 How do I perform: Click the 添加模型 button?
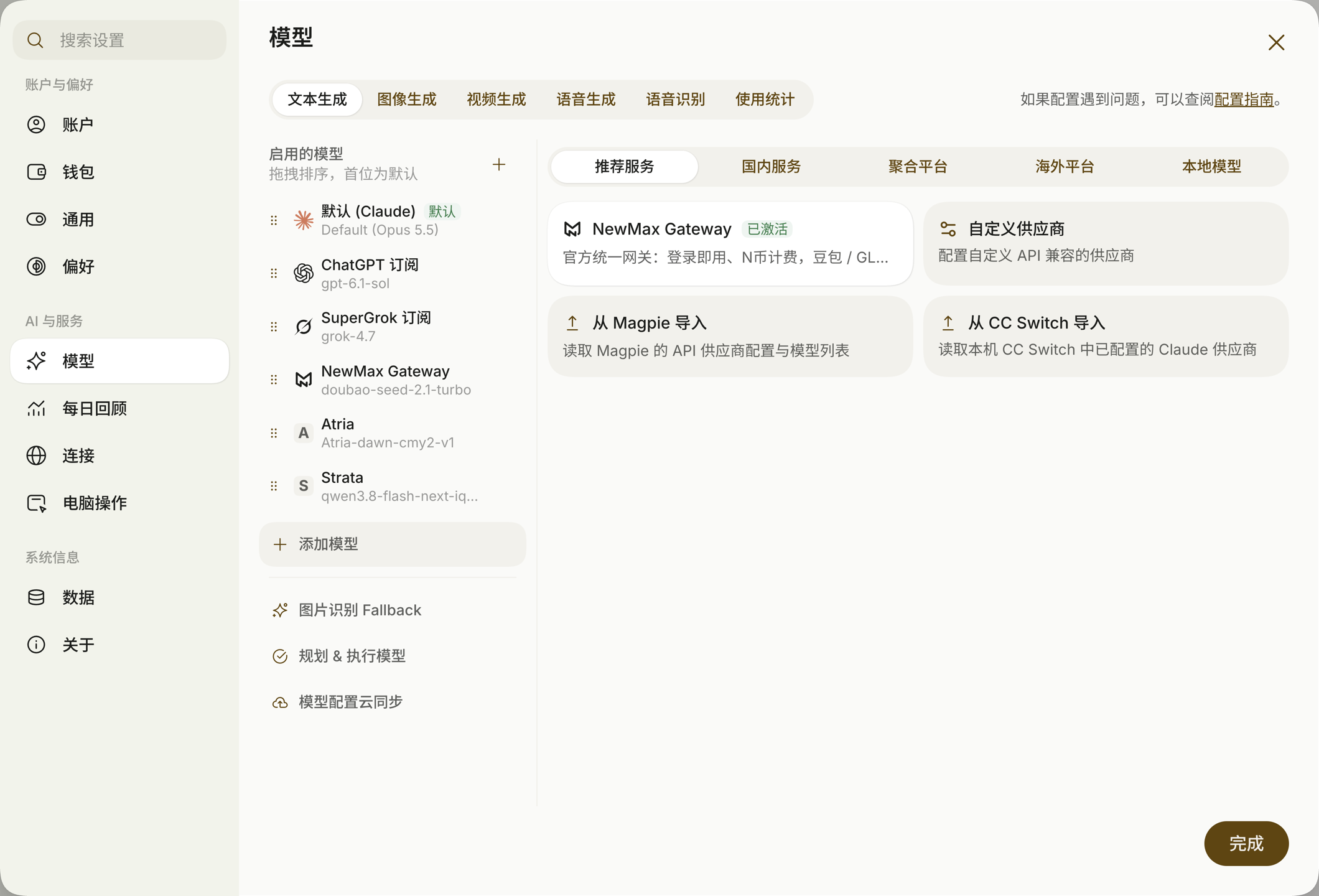pos(393,544)
